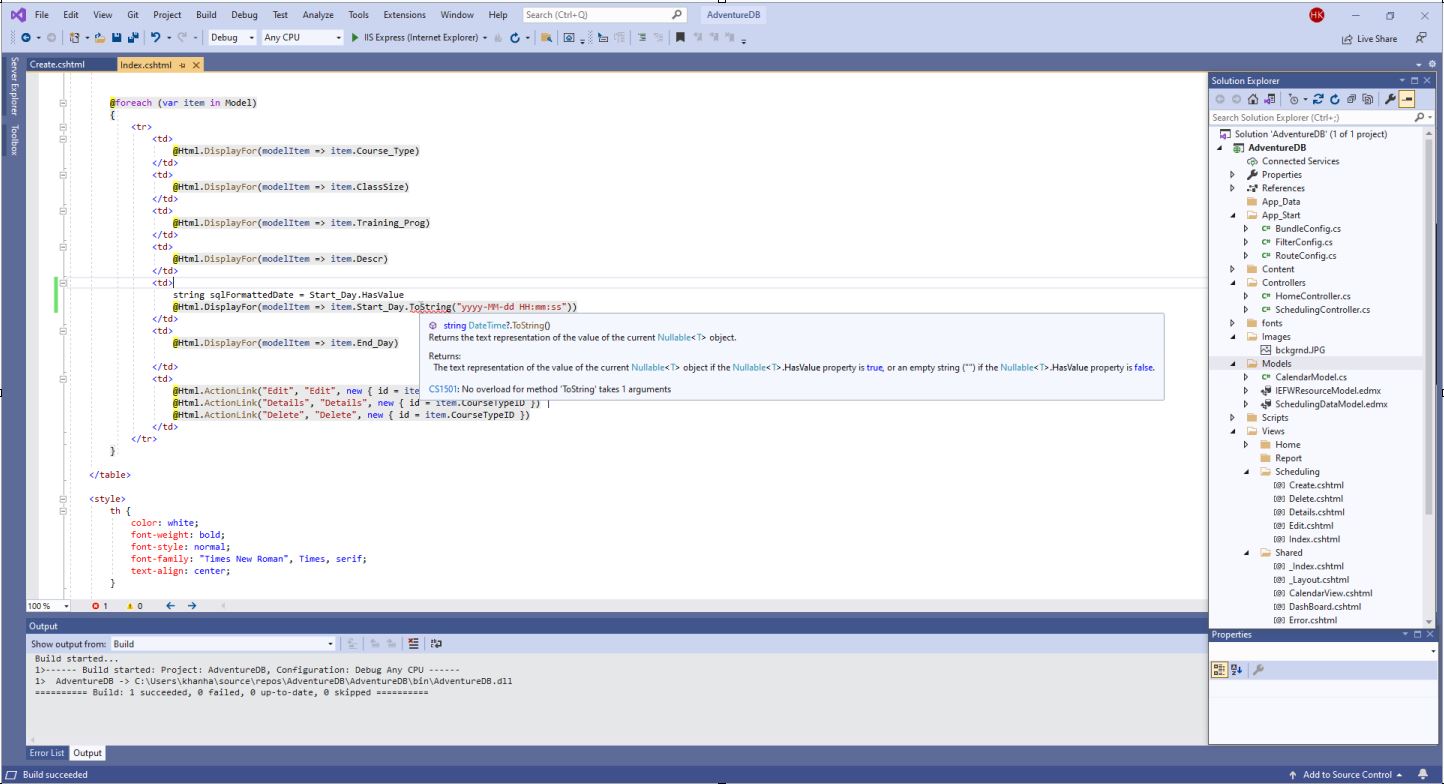Click the Open File folder icon

(x=100, y=38)
